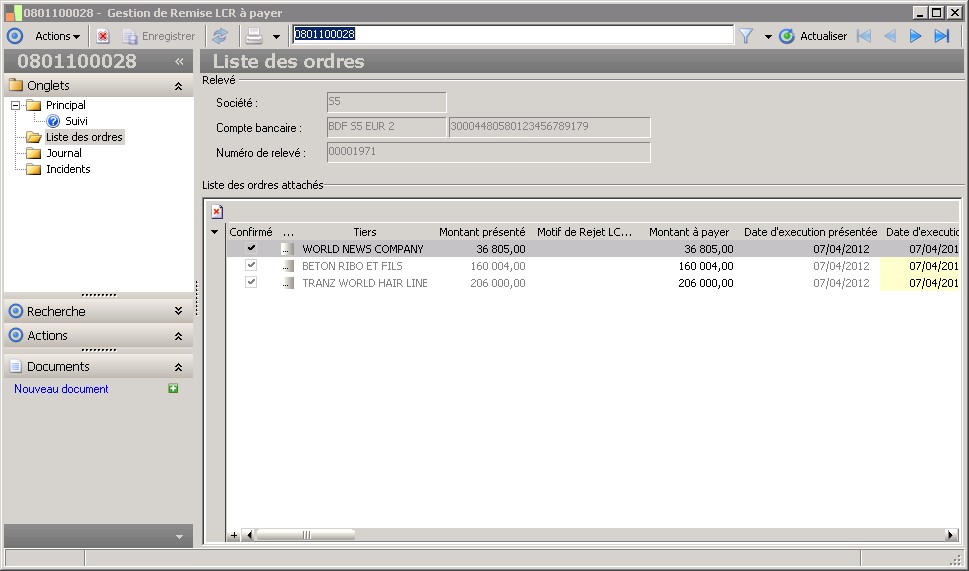Open the printer dropdown arrow

click(x=276, y=37)
